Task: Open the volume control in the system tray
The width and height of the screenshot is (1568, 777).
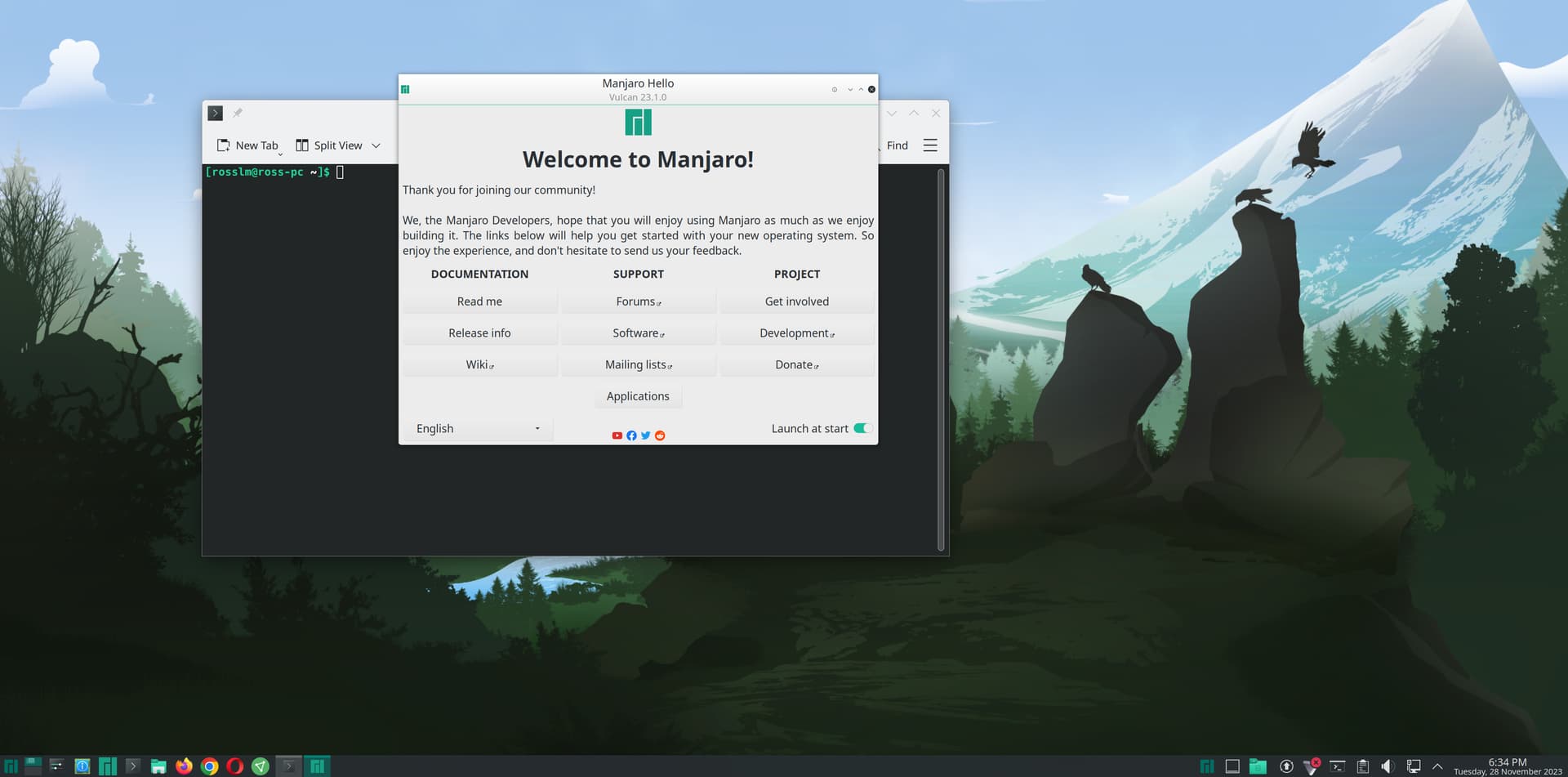Action: tap(1388, 766)
